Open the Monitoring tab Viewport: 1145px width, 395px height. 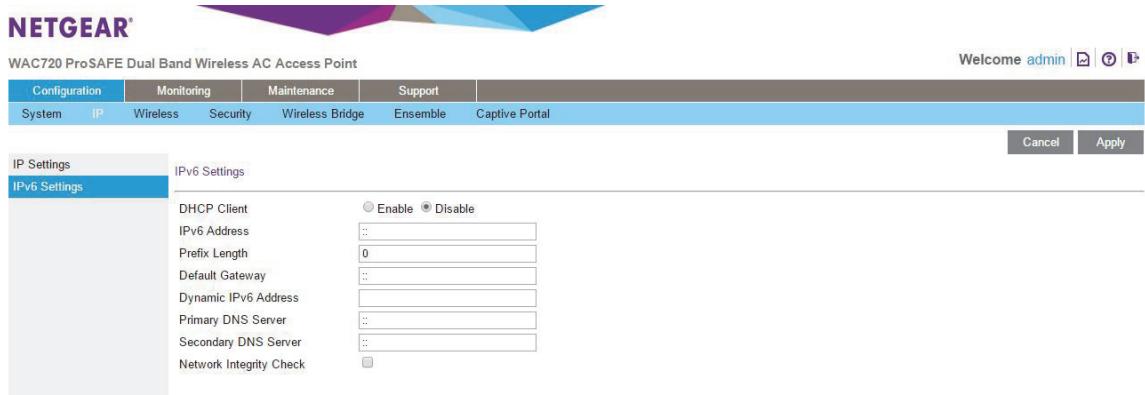[183, 91]
